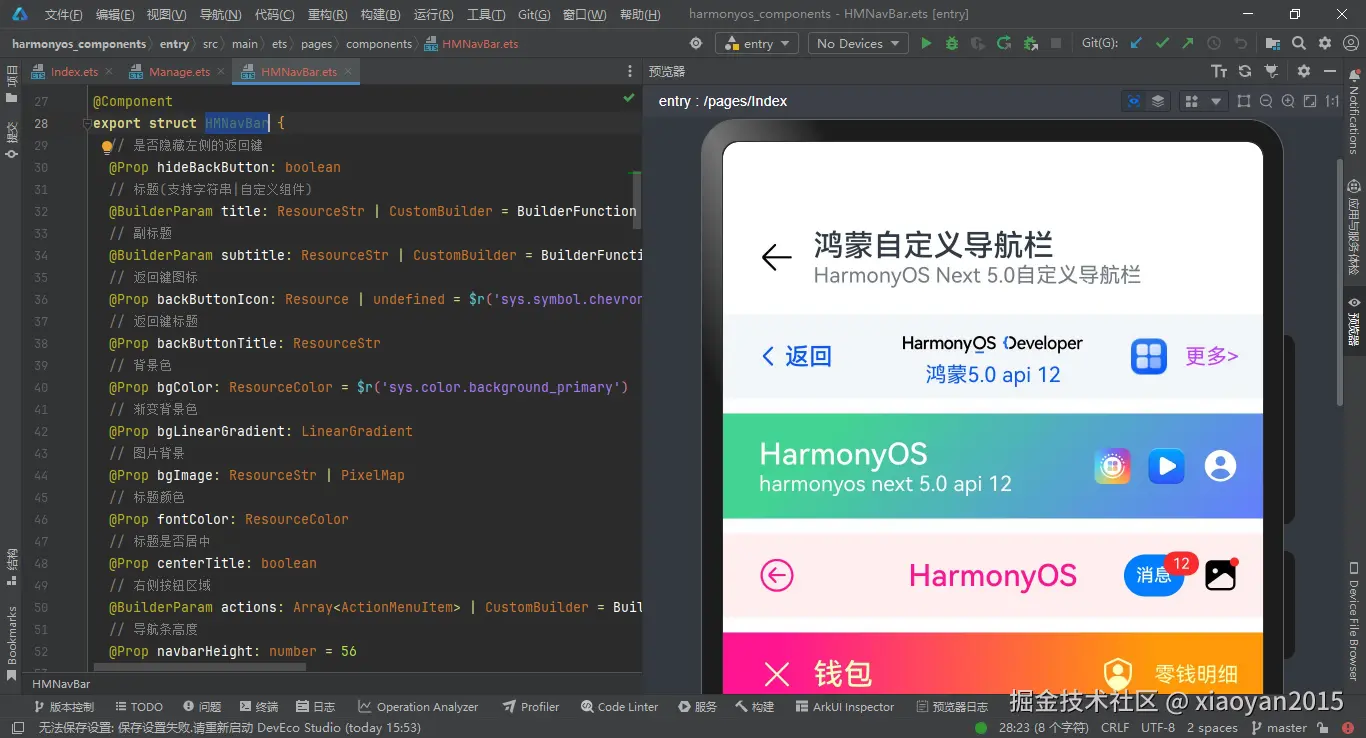Open the 文件(F) menu
This screenshot has height=738, width=1366.
pos(64,15)
